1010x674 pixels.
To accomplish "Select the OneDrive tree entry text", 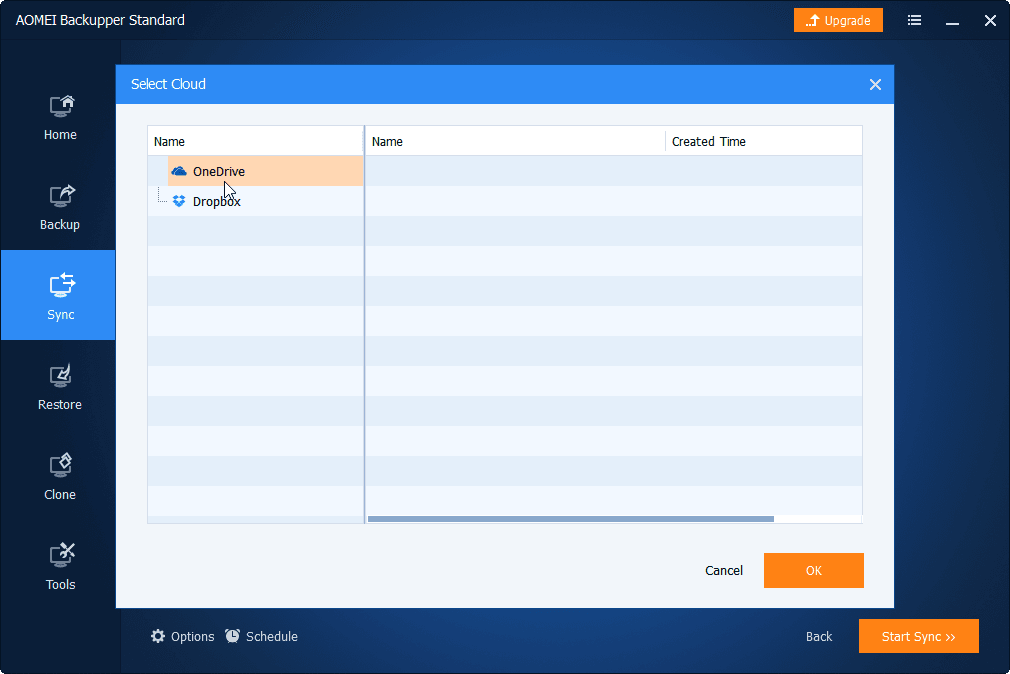I will click(219, 171).
